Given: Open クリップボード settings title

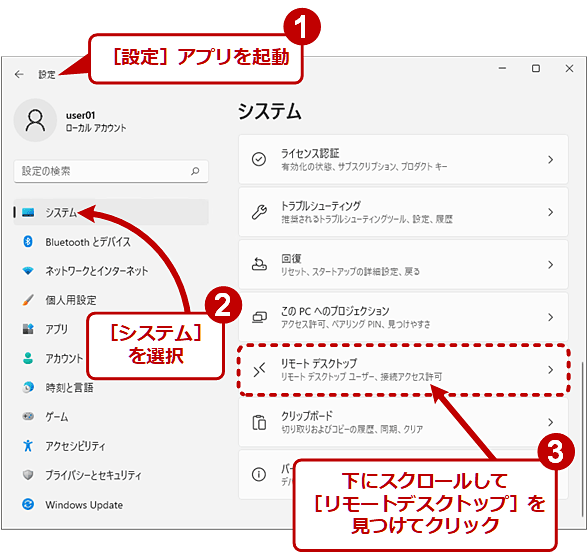Looking at the screenshot, I should (x=307, y=416).
